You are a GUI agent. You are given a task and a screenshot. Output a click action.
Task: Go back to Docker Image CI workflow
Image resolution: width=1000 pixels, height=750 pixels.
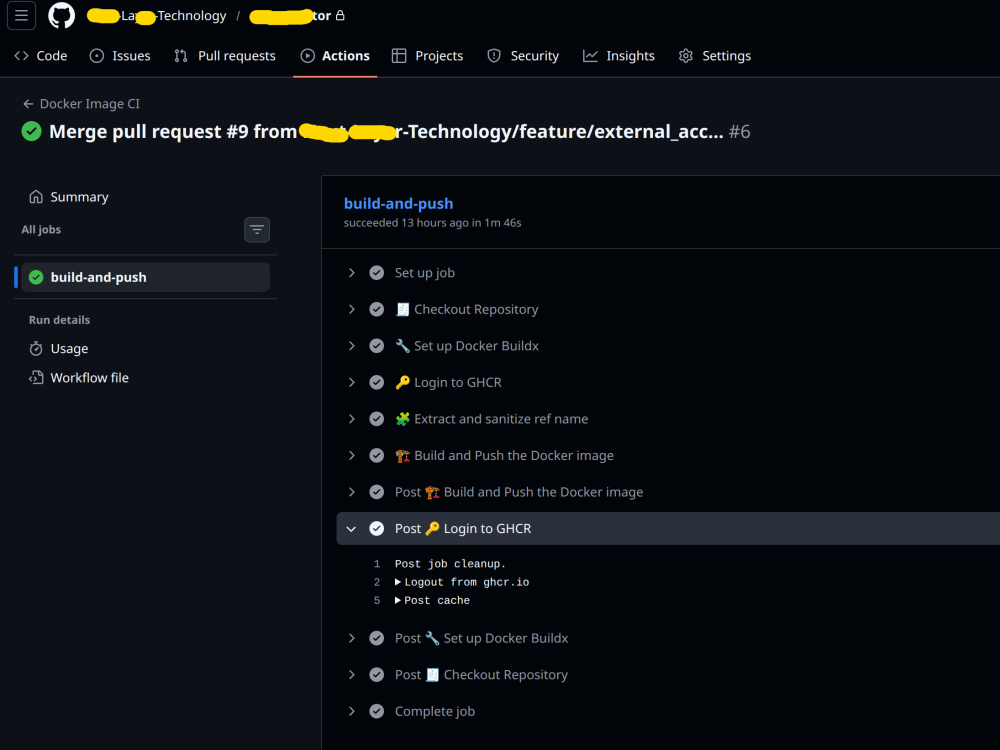click(89, 104)
